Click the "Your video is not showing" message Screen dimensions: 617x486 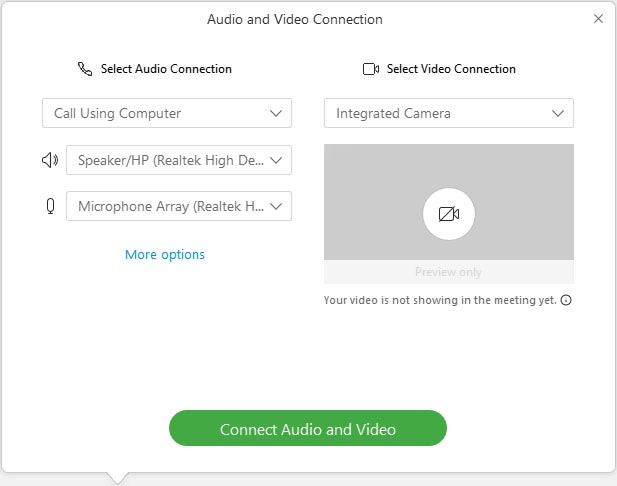click(440, 300)
